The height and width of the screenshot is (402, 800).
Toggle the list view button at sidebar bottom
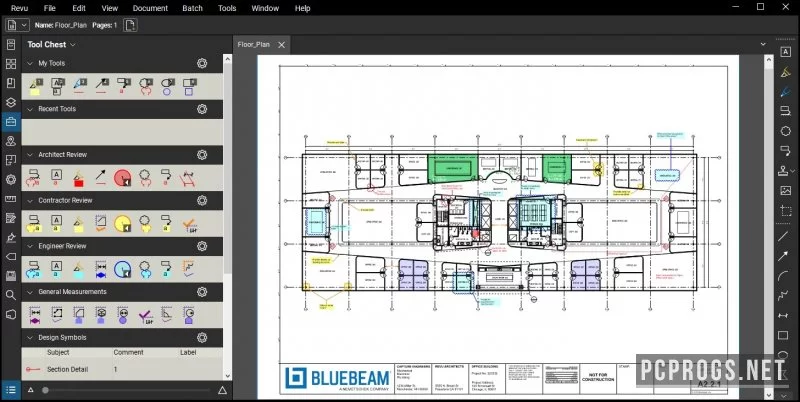tap(11, 390)
